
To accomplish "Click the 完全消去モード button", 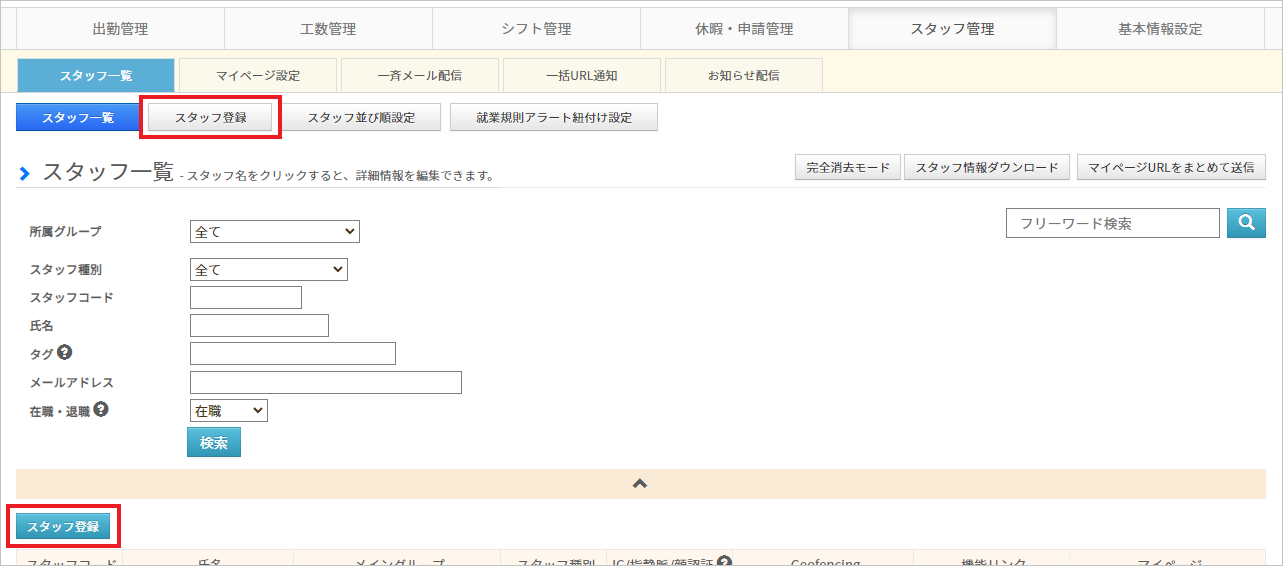I will point(848,167).
